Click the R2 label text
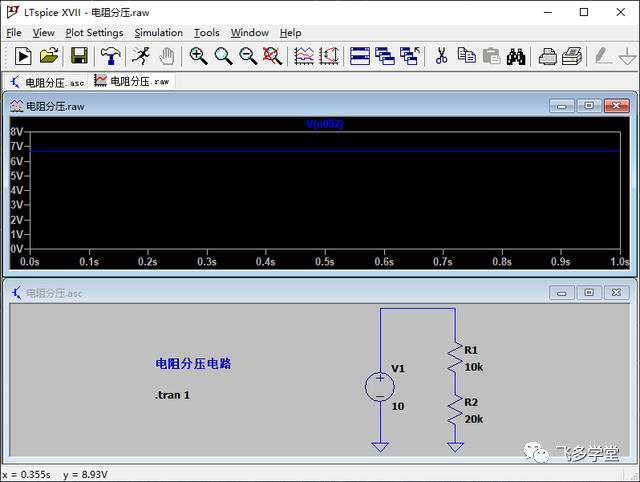640x482 pixels. [x=471, y=402]
